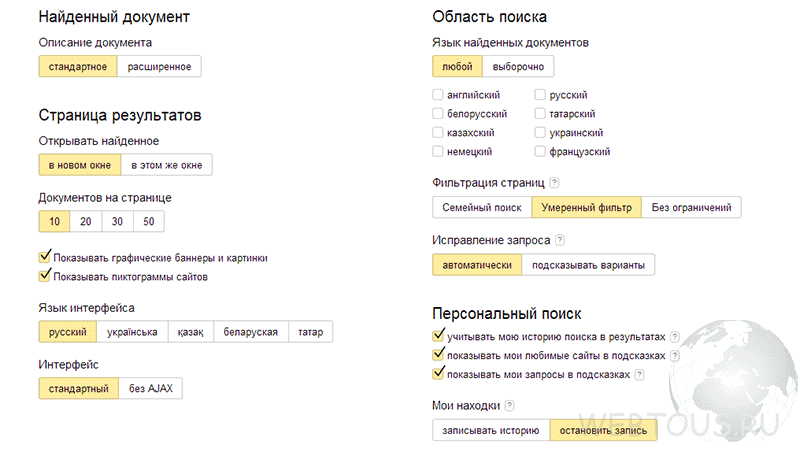The height and width of the screenshot is (452, 800).
Task: Tick the французский language checkbox
Action: point(540,151)
